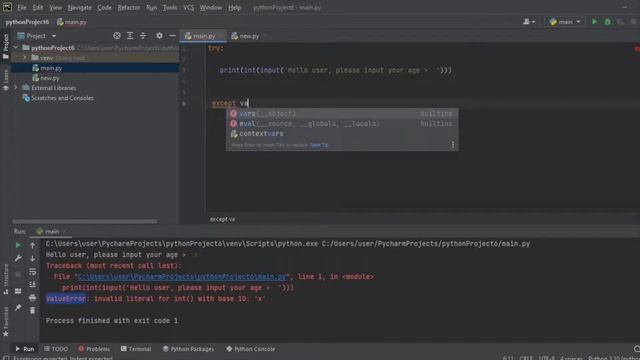Screen dimensions: 640x360
Task: Open the main run configuration dropdown
Action: [565, 22]
